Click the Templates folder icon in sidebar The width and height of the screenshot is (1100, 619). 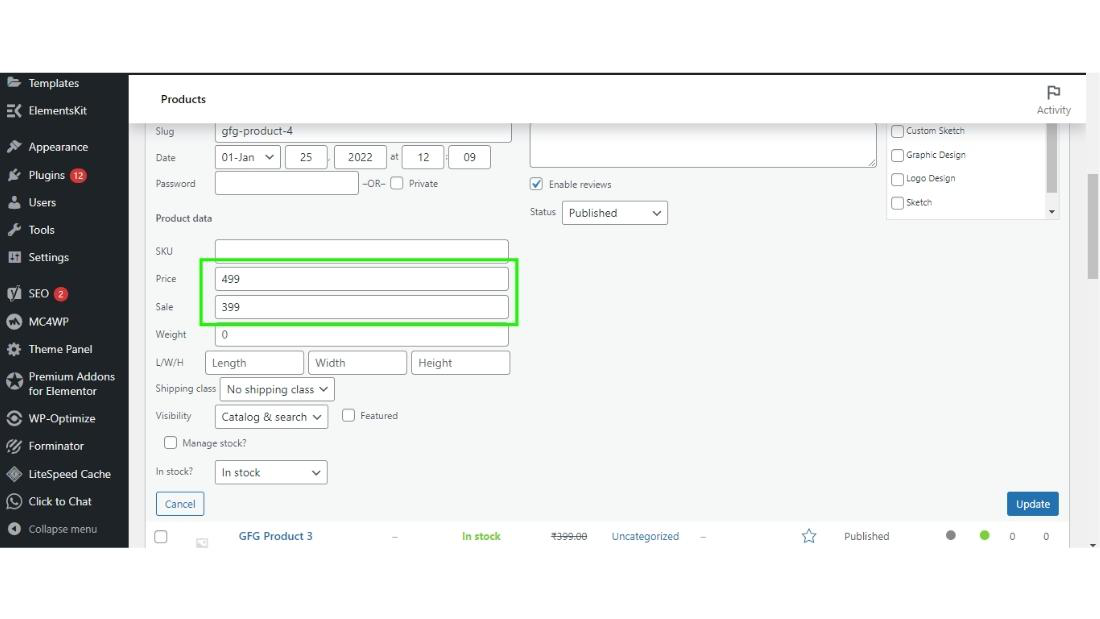coord(14,82)
